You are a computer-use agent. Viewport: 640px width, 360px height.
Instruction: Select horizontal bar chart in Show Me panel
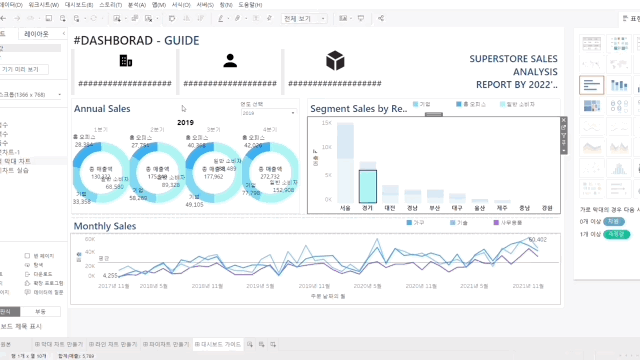(591, 85)
